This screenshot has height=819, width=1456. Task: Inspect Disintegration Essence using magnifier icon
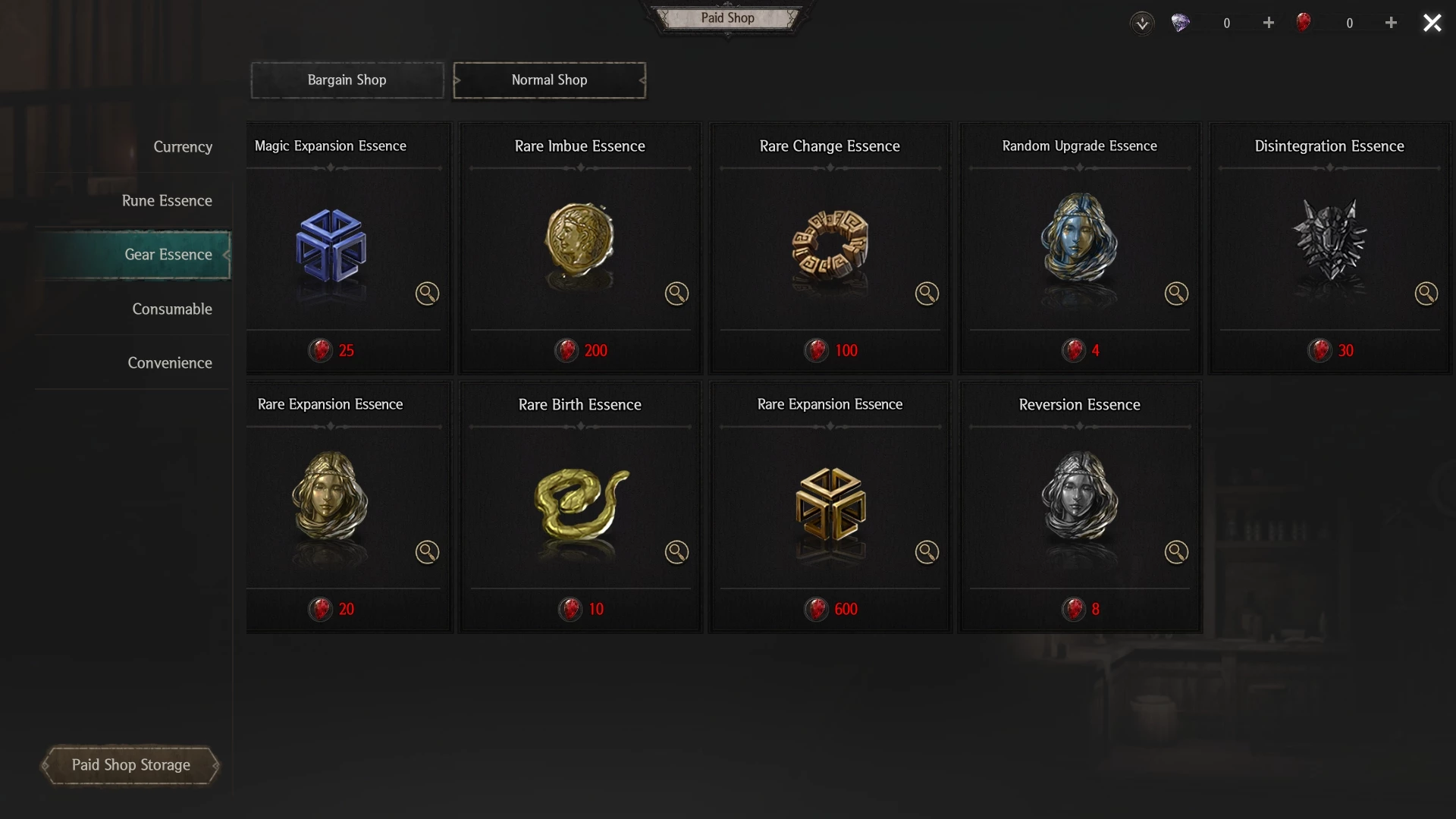click(1426, 293)
